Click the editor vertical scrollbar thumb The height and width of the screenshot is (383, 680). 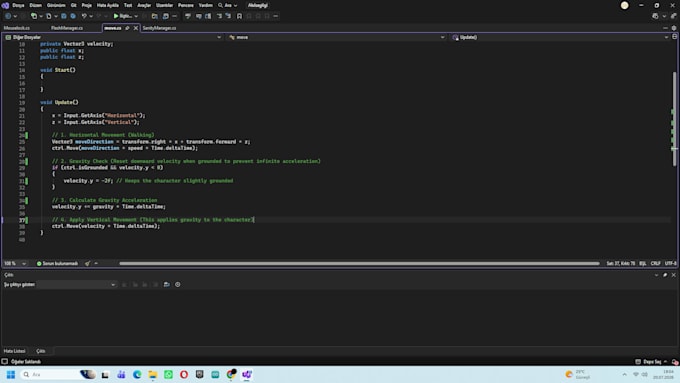click(674, 119)
